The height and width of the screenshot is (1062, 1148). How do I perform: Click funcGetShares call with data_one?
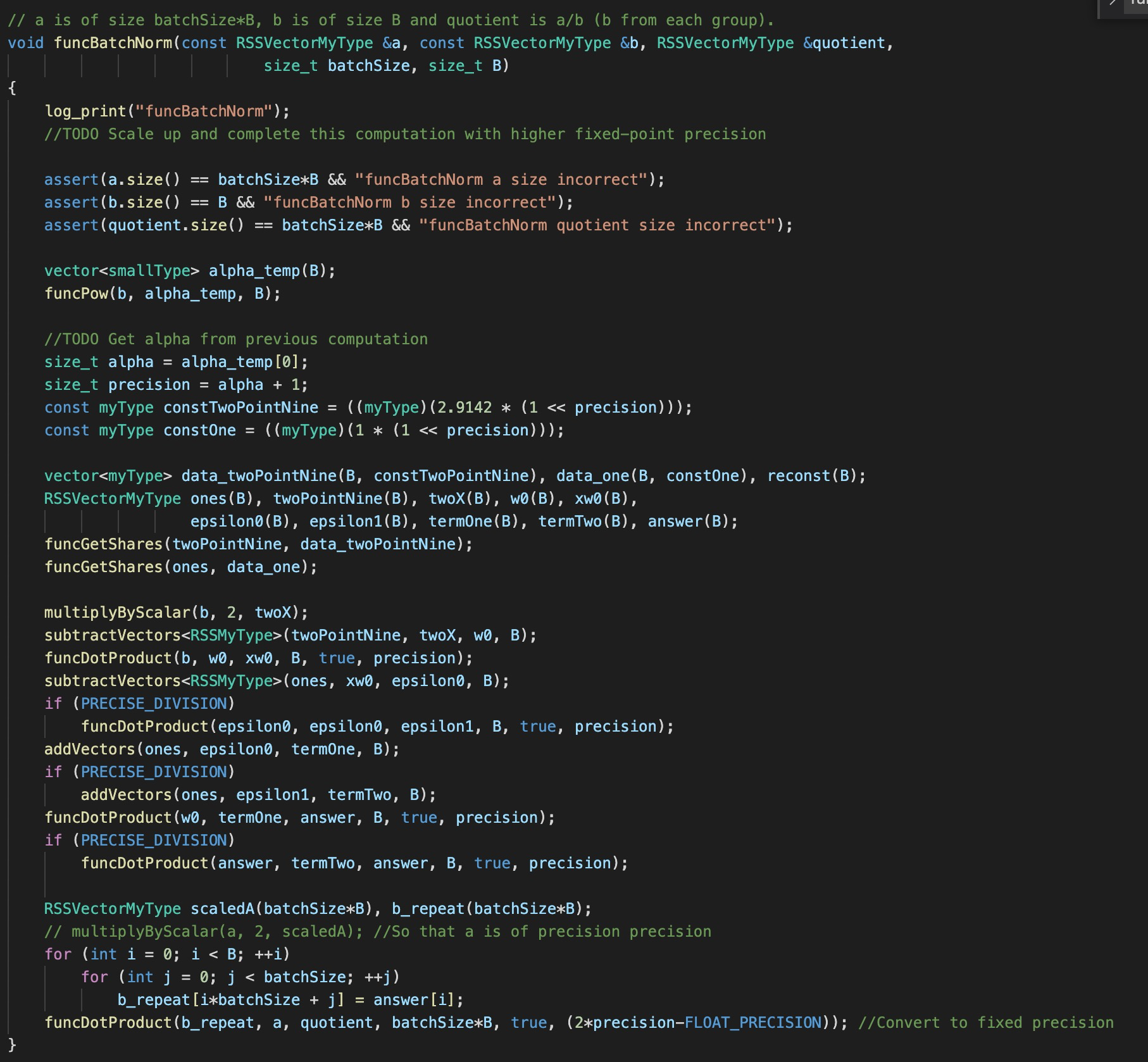point(181,567)
